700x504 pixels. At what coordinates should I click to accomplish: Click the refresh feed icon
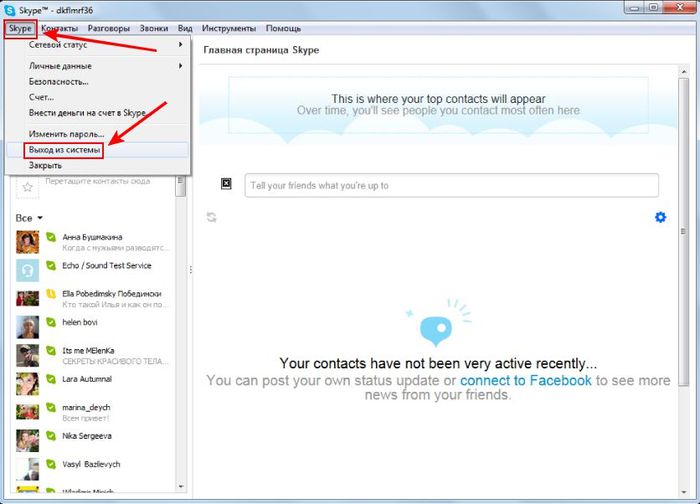tap(211, 217)
